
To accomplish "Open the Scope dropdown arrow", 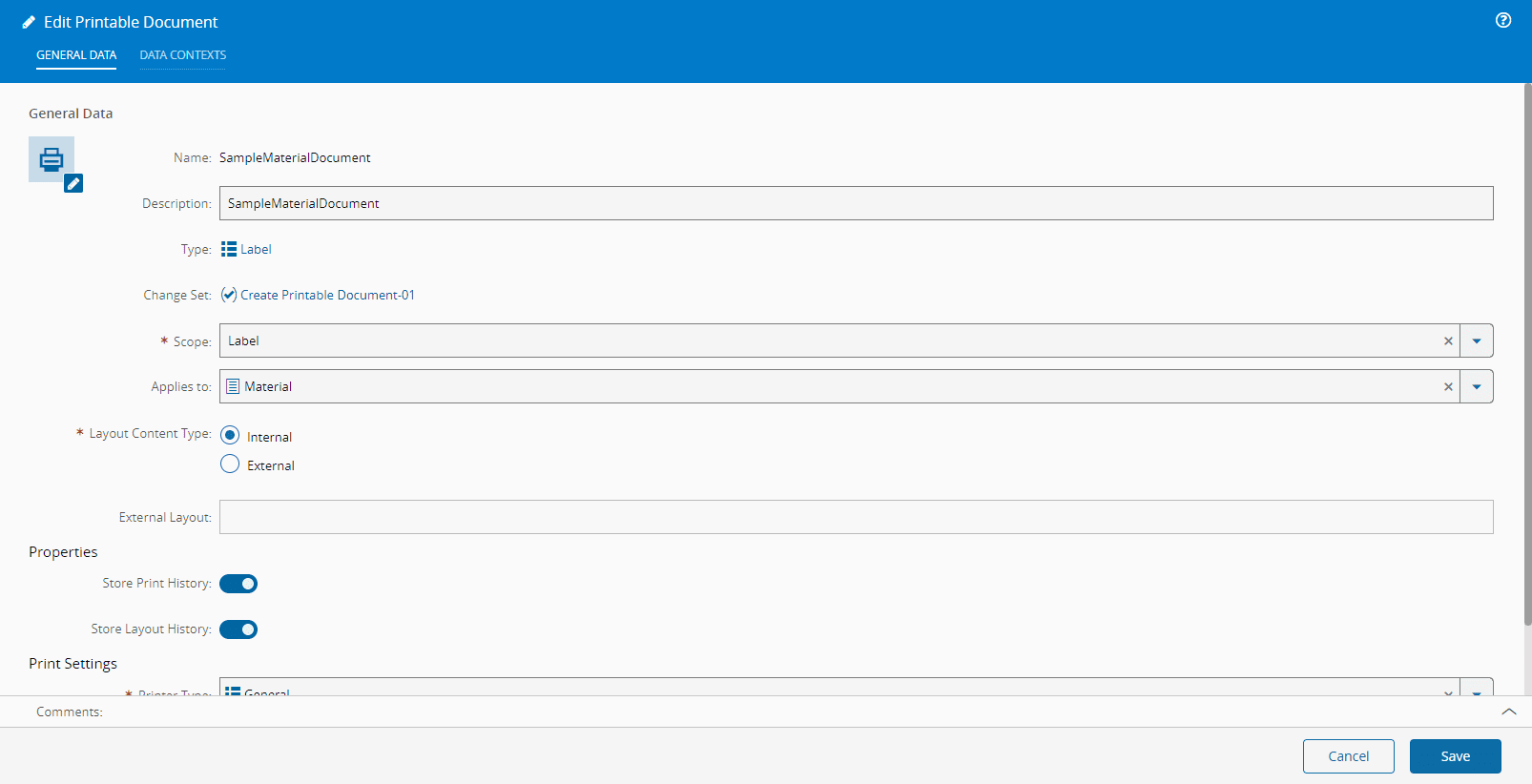I will (x=1477, y=340).
